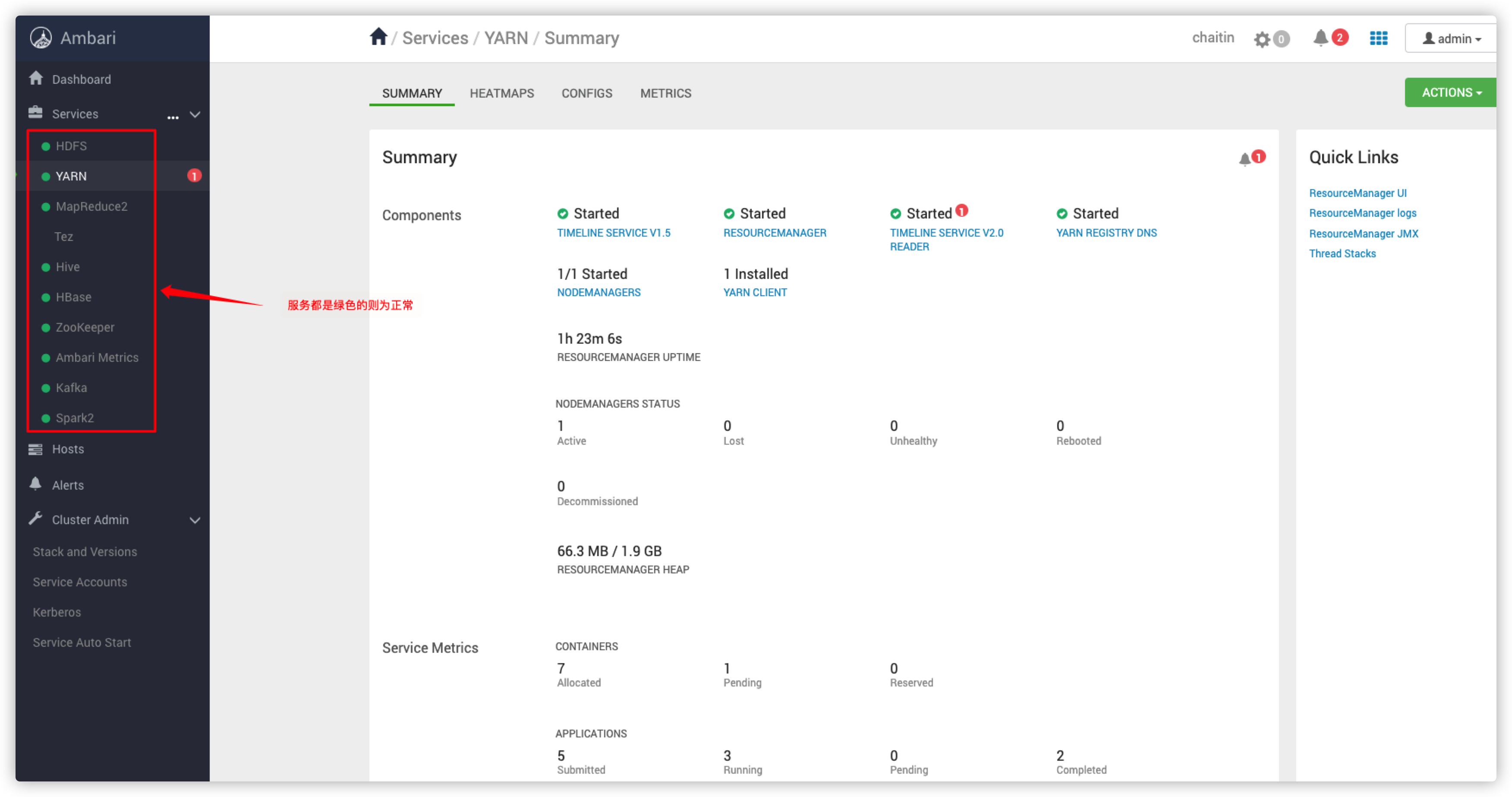The width and height of the screenshot is (1512, 797).
Task: Click the Timeline Service V2.0 alert badge
Action: [x=961, y=210]
